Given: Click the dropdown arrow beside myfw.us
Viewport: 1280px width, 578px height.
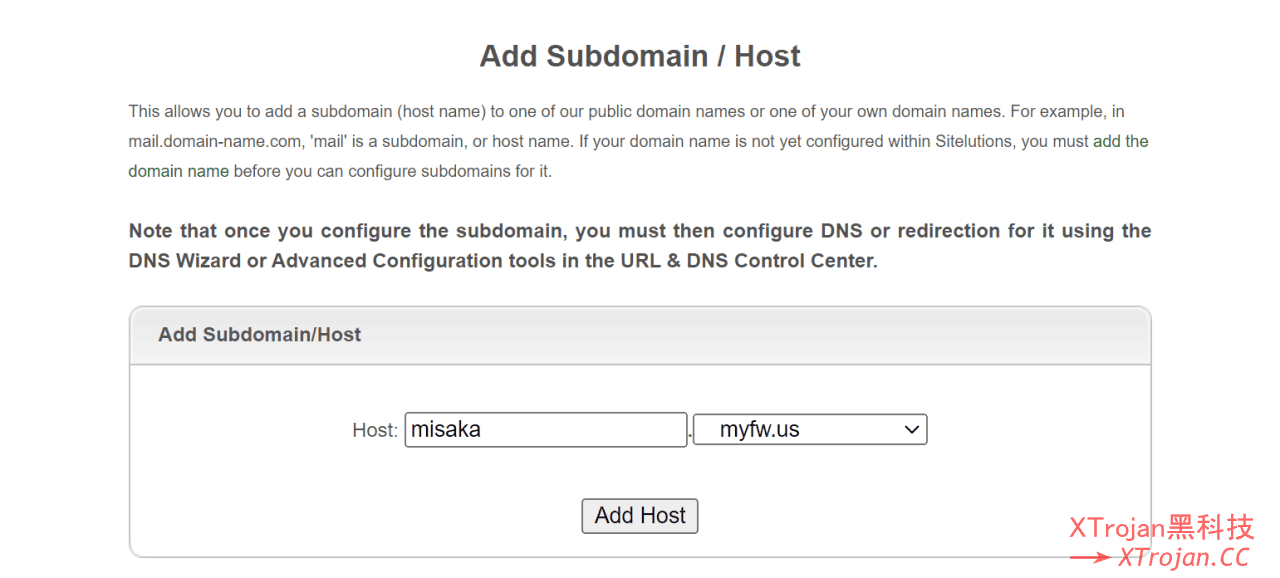Looking at the screenshot, I should [x=912, y=429].
